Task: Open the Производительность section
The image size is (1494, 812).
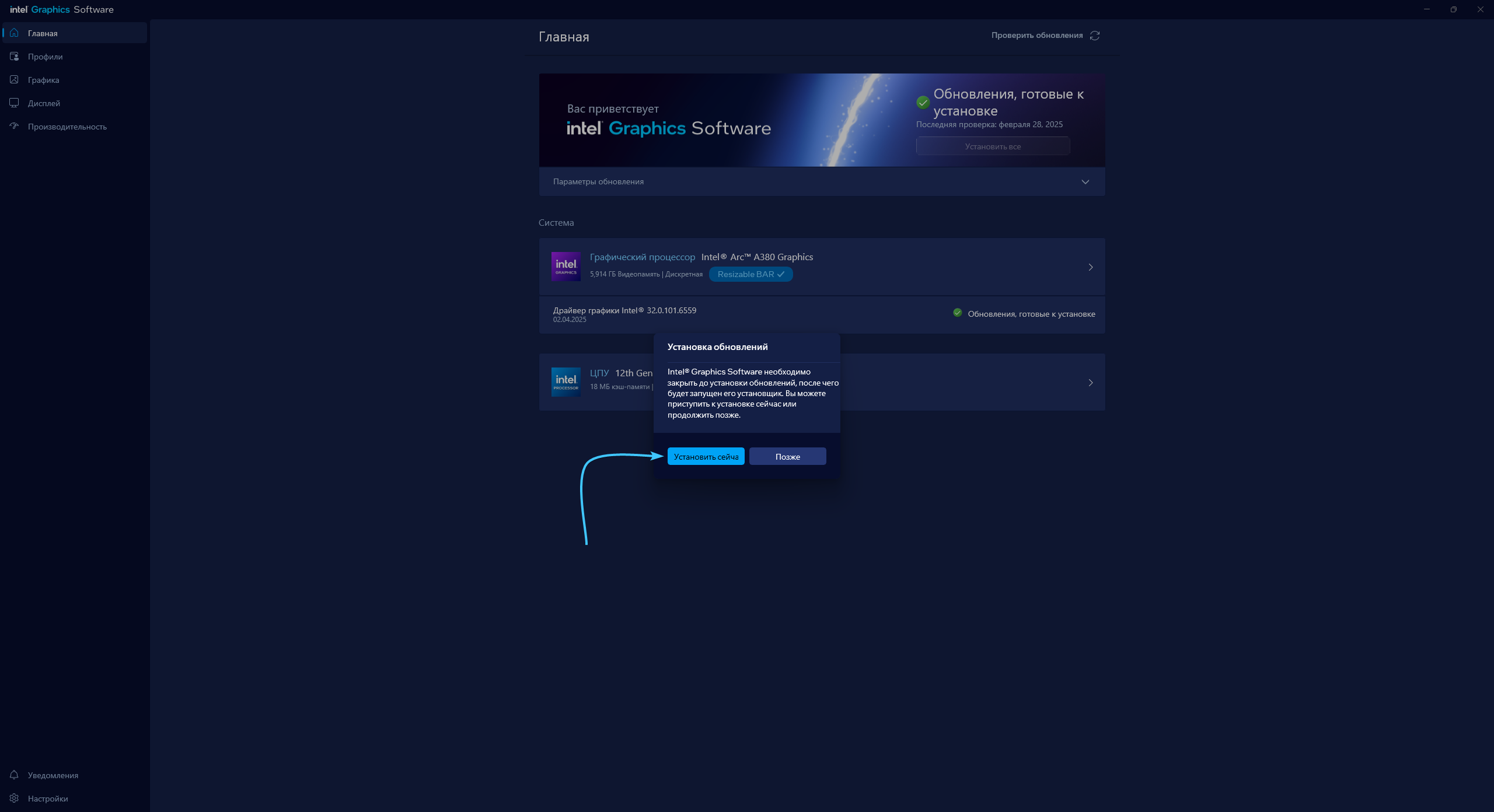Action: click(x=75, y=127)
